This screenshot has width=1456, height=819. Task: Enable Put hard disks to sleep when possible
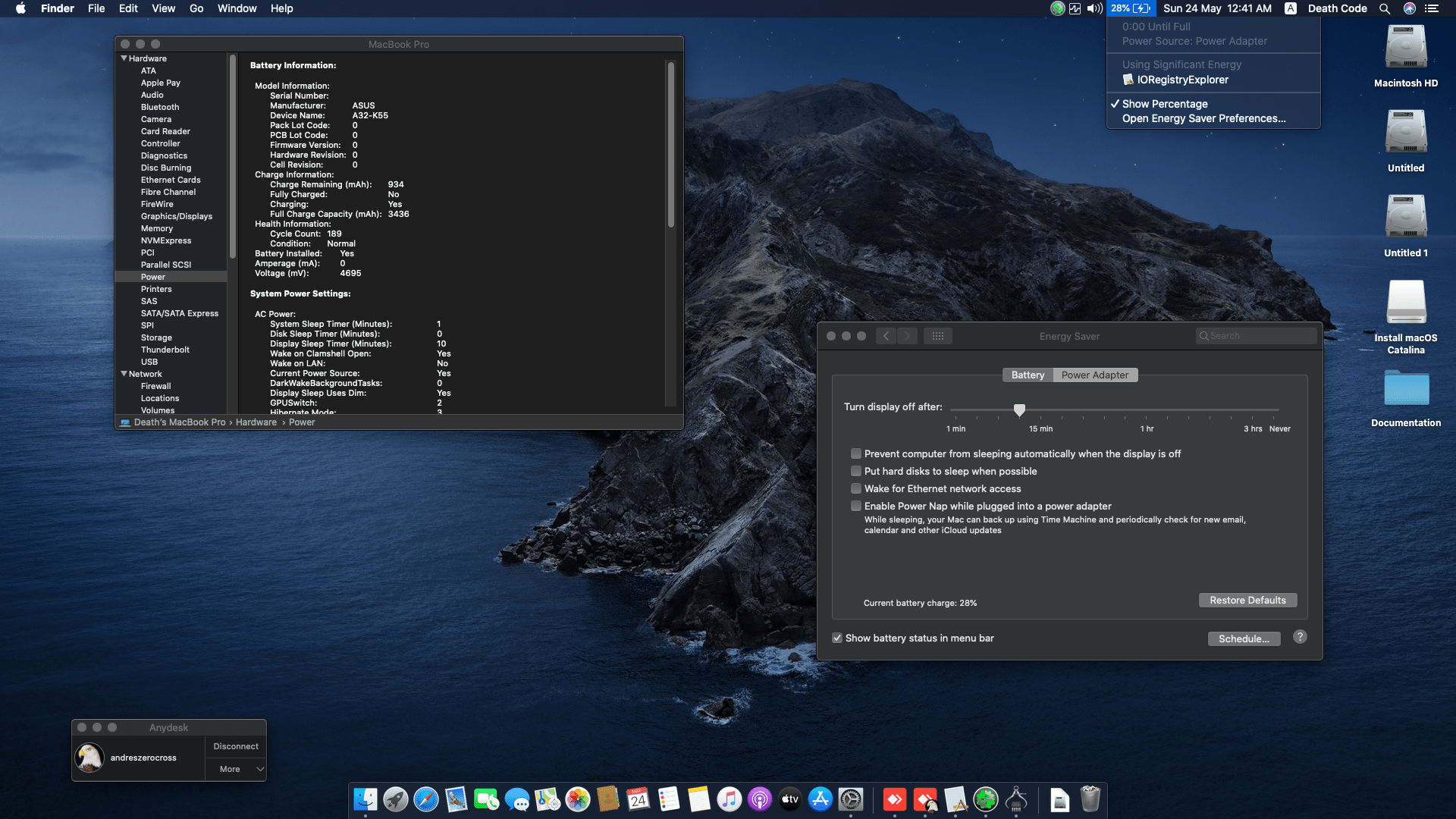point(856,471)
